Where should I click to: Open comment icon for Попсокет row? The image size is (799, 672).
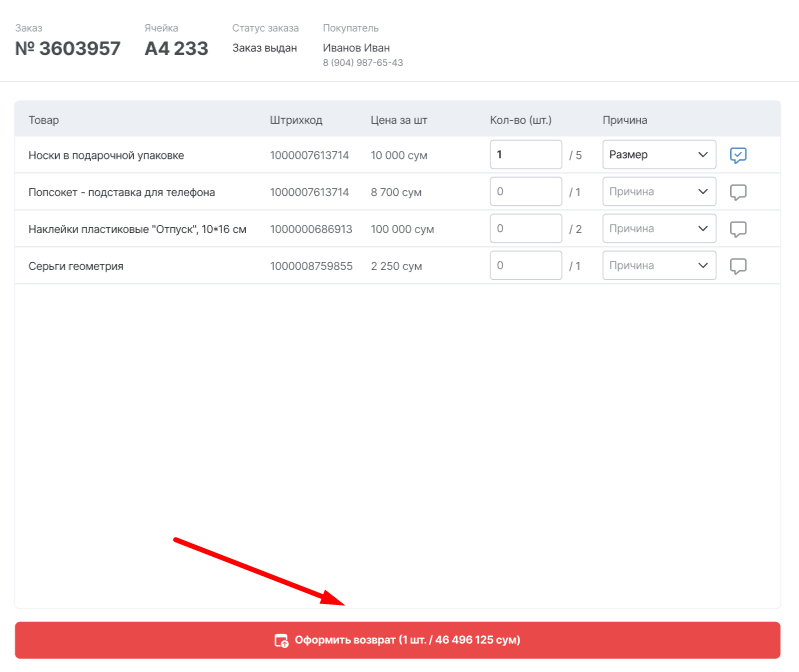[x=738, y=192]
